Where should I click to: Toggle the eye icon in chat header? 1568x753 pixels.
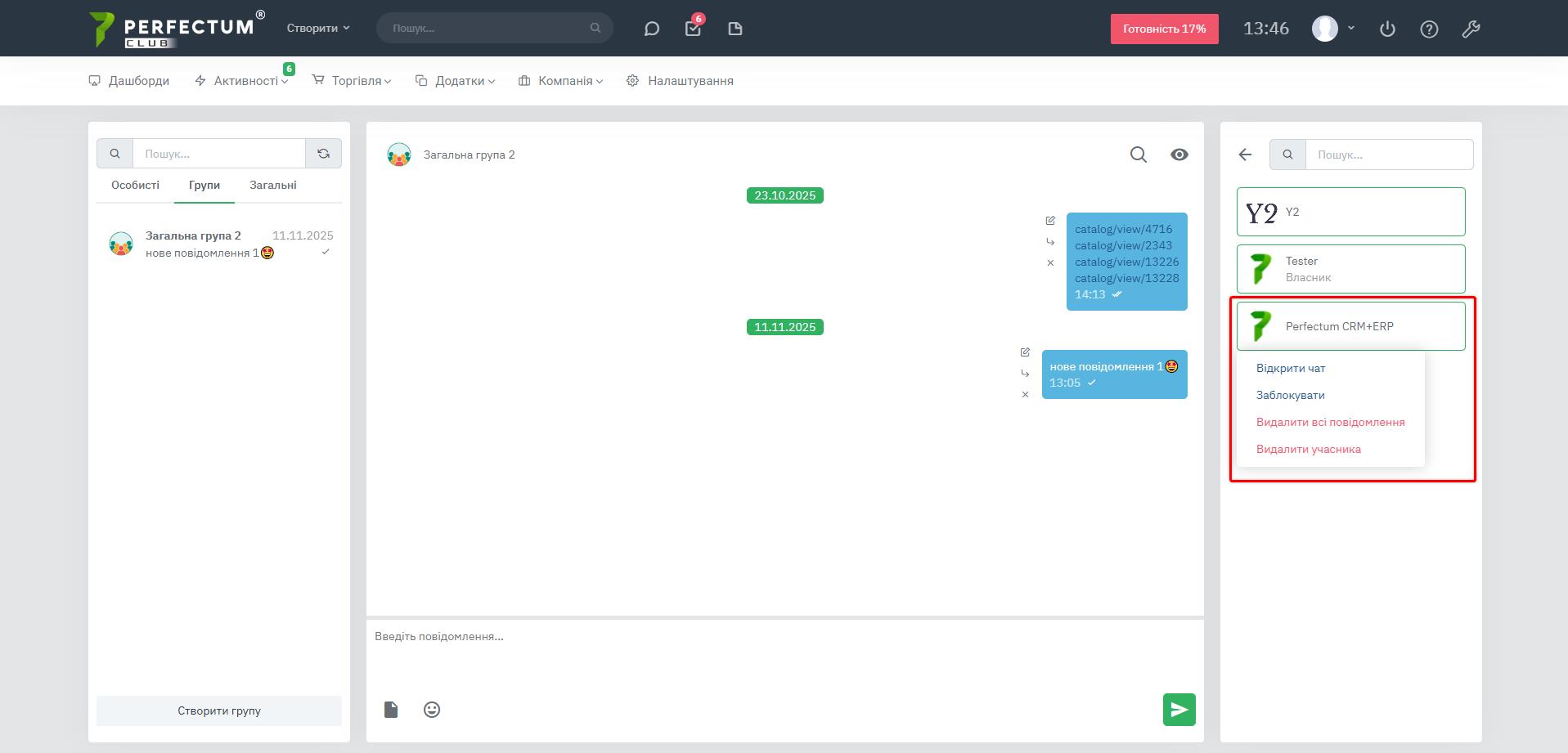click(1179, 155)
